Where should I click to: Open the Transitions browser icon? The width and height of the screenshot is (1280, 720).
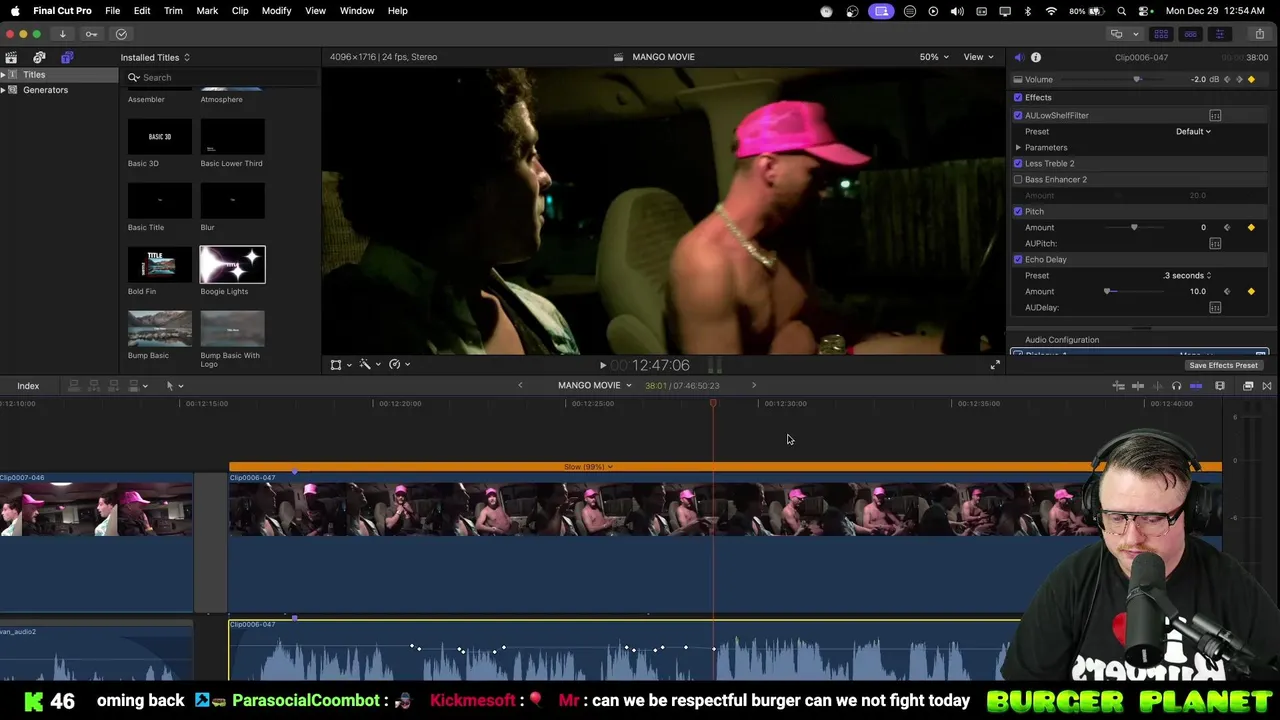point(1267,386)
